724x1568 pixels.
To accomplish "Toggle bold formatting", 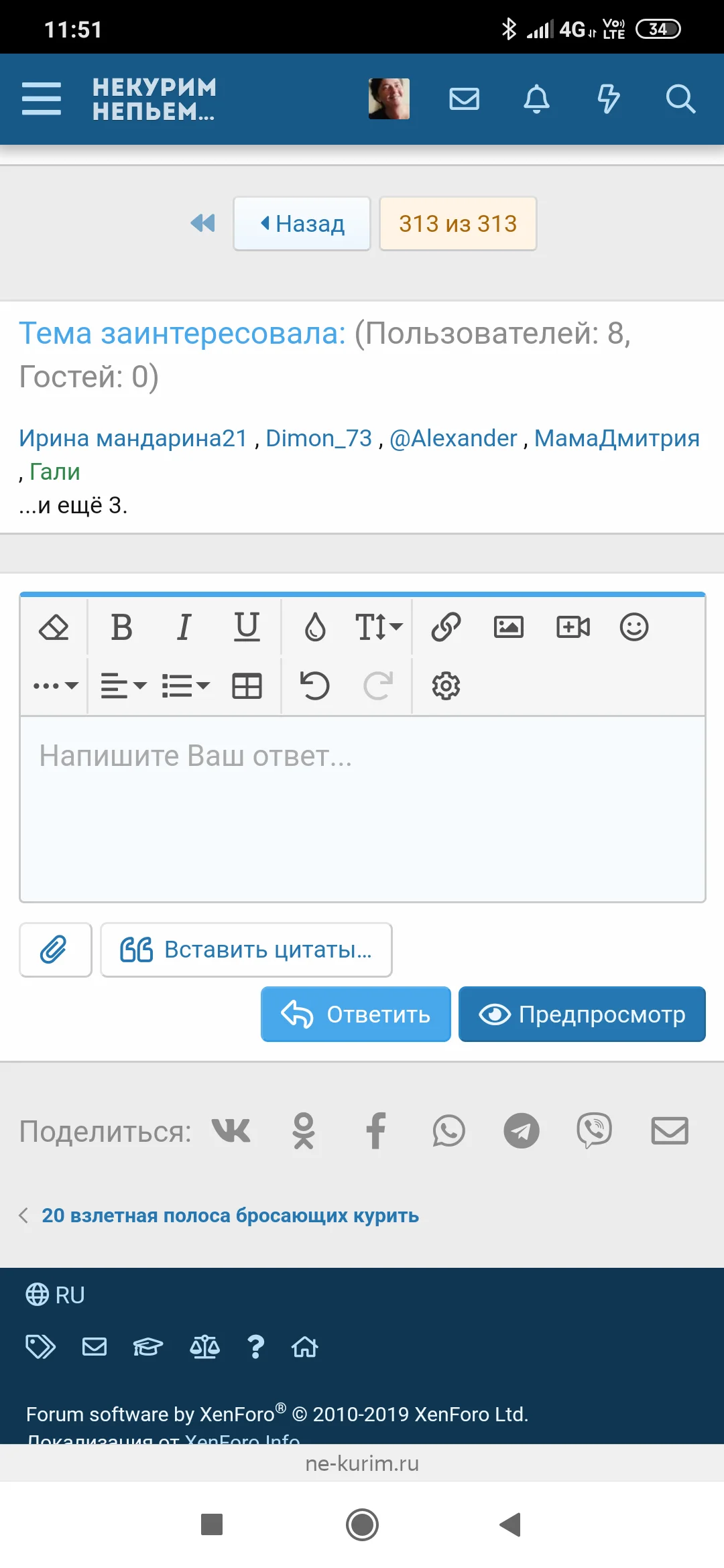I will pos(121,627).
